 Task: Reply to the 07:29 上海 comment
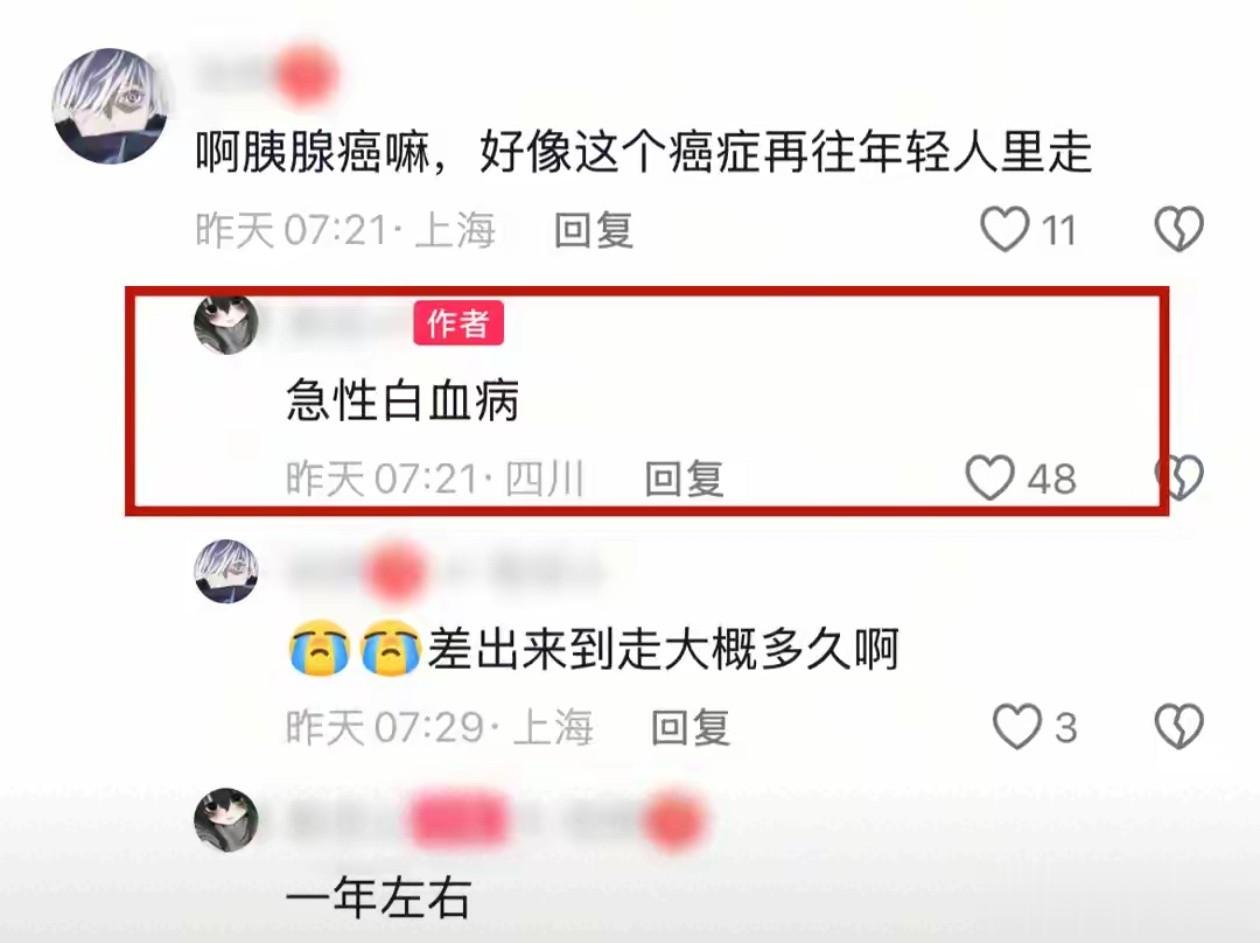pos(691,727)
